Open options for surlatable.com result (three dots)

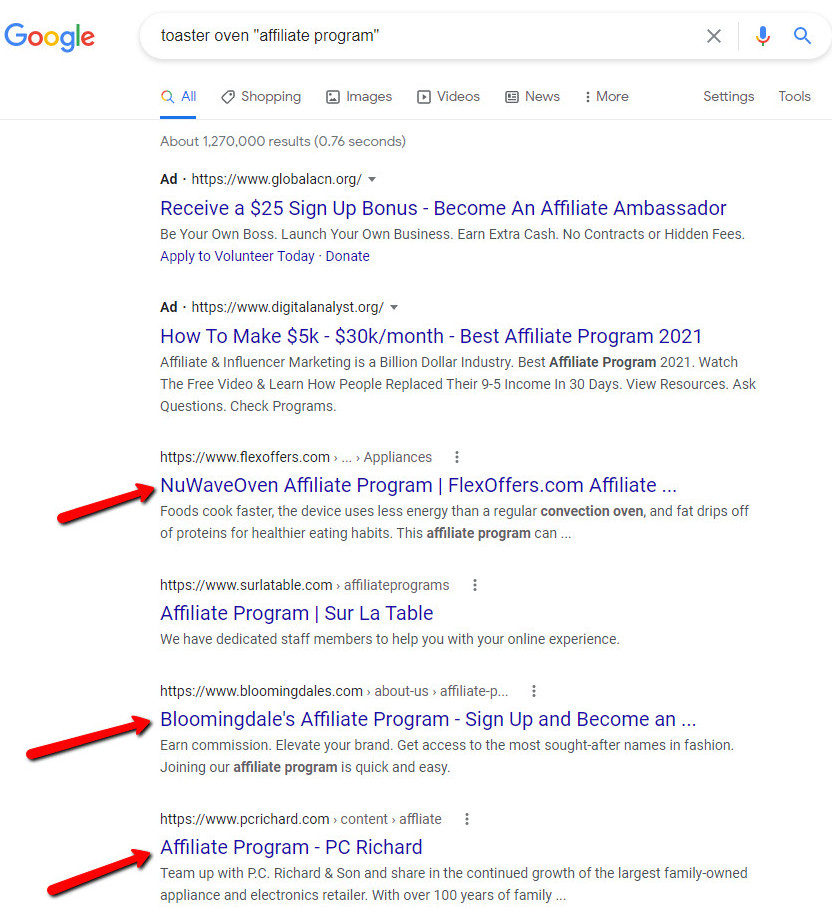[x=475, y=585]
